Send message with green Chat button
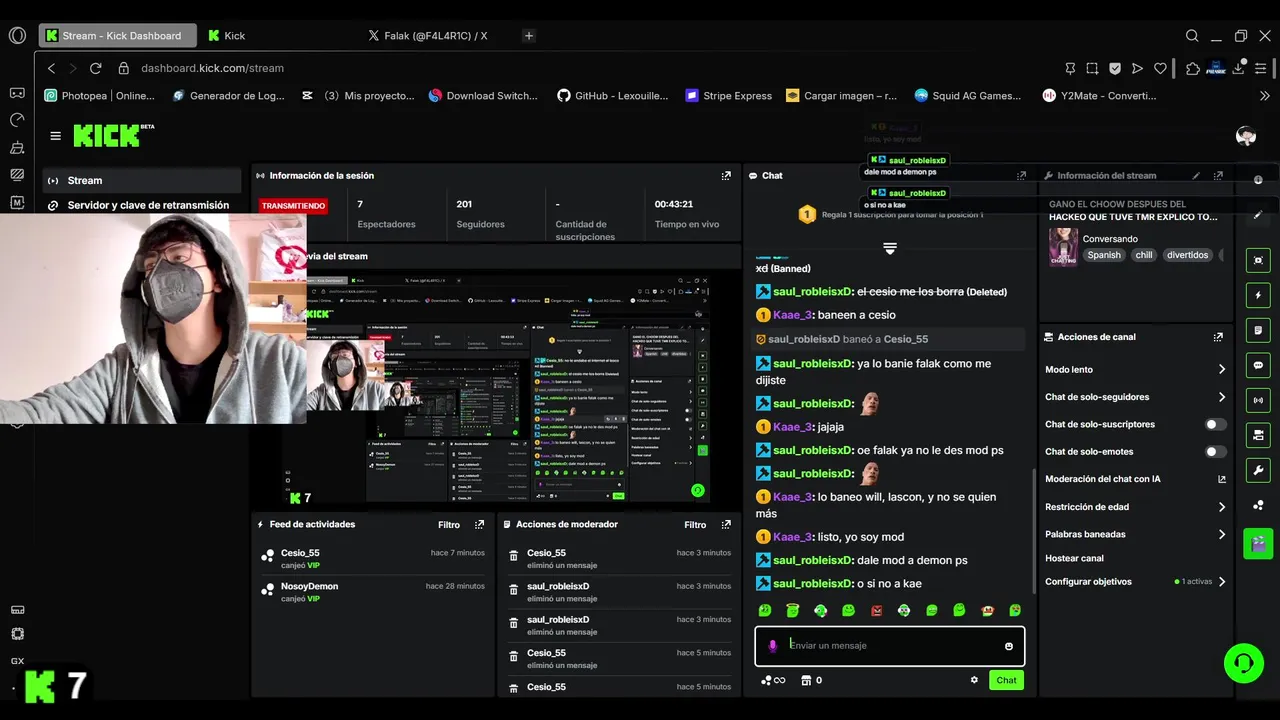The image size is (1280, 720). (x=1006, y=680)
